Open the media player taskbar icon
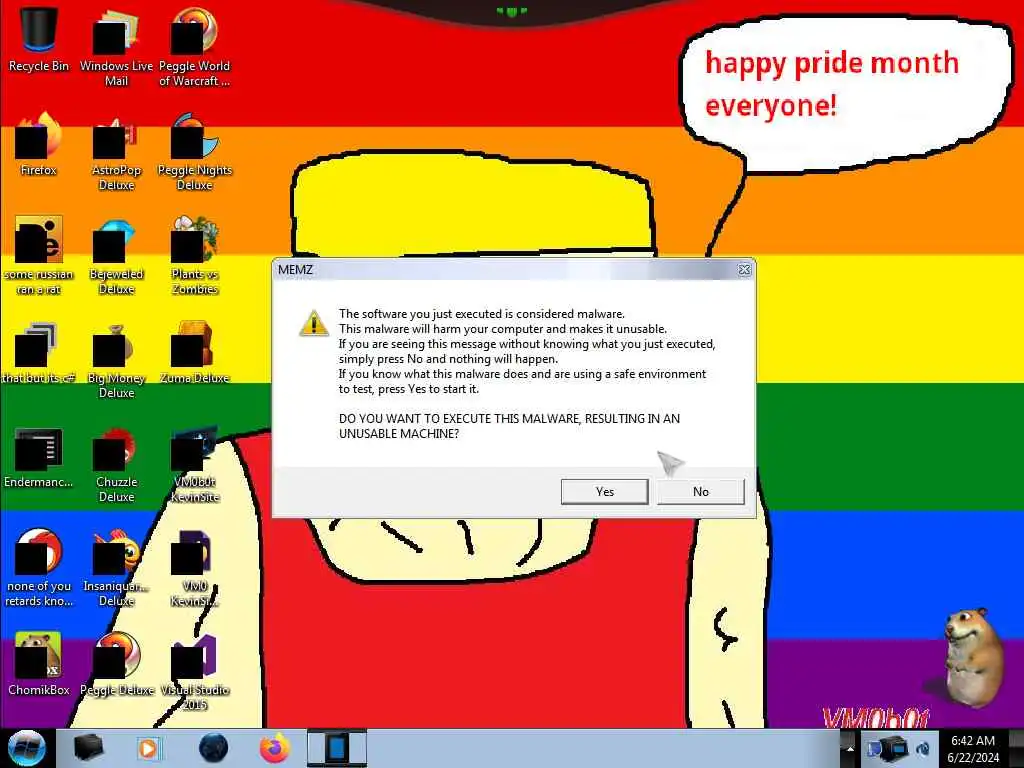Viewport: 1024px width, 768px height. pyautogui.click(x=148, y=748)
